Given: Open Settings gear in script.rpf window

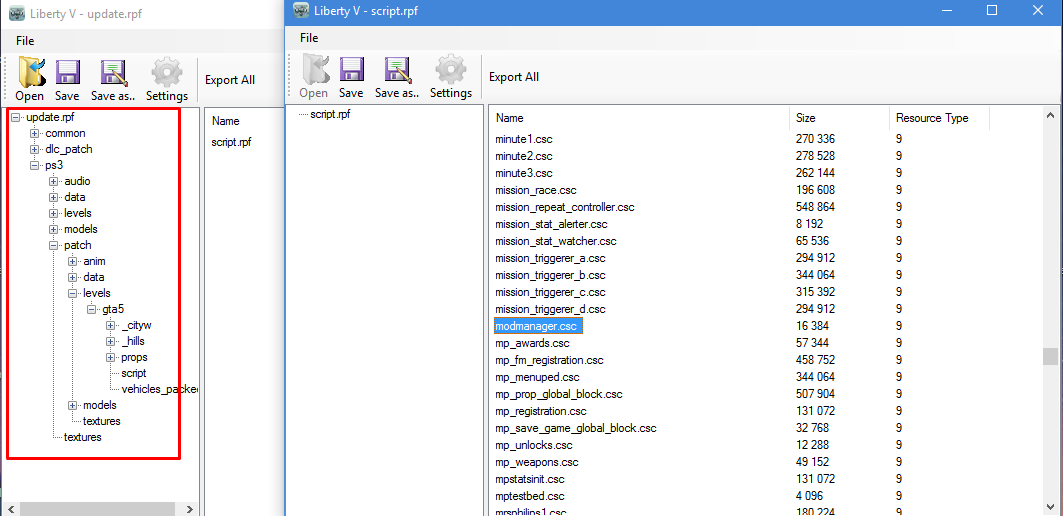Looking at the screenshot, I should (450, 69).
